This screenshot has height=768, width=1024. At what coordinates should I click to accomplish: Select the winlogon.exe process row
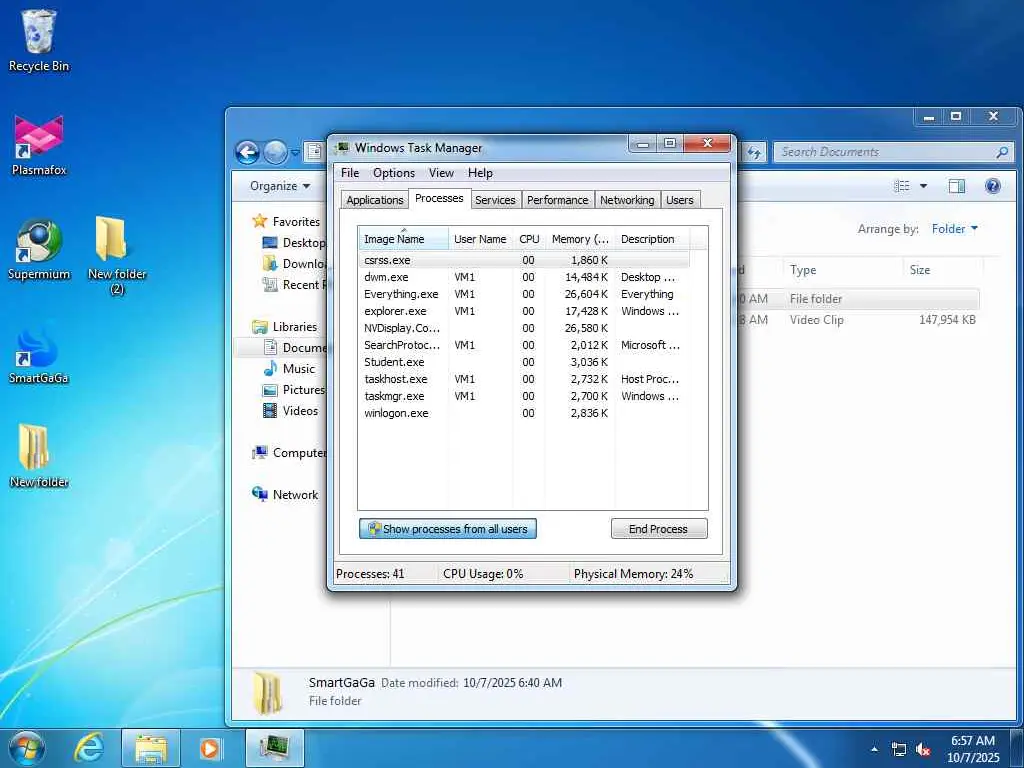524,413
